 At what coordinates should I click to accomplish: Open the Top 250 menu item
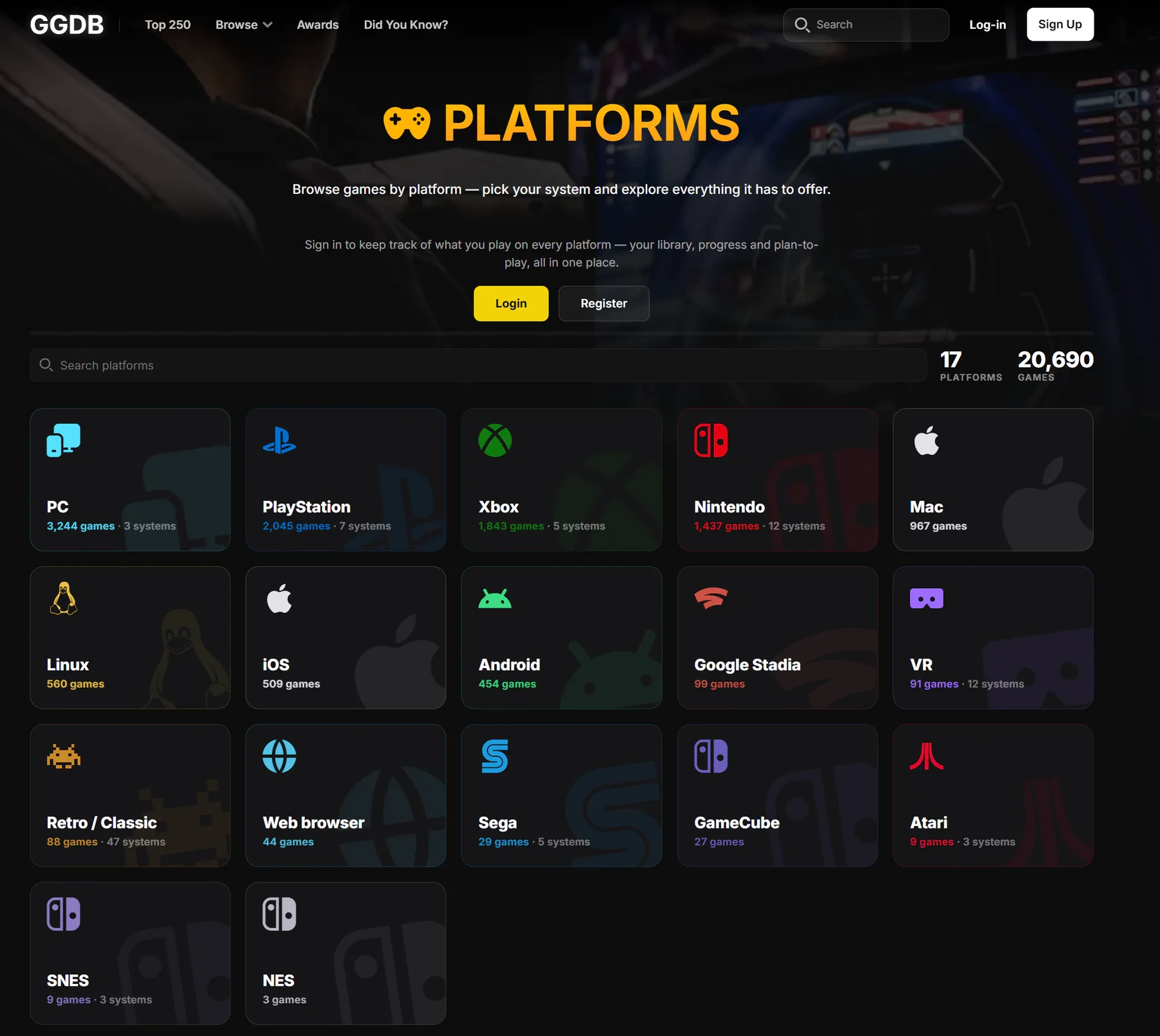(168, 24)
